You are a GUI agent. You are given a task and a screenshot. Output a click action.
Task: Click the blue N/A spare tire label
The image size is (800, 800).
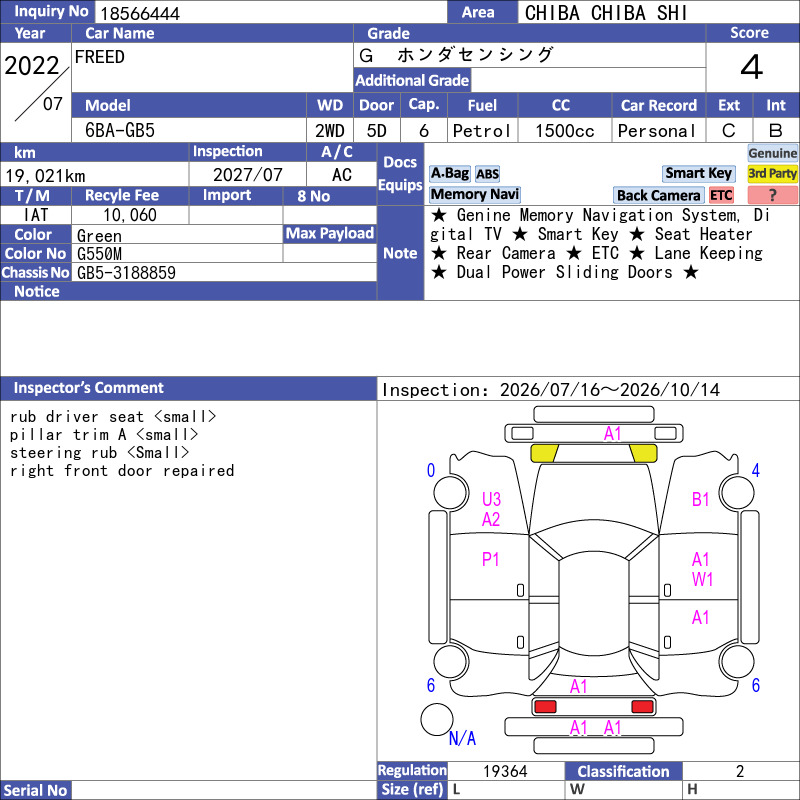(x=462, y=738)
